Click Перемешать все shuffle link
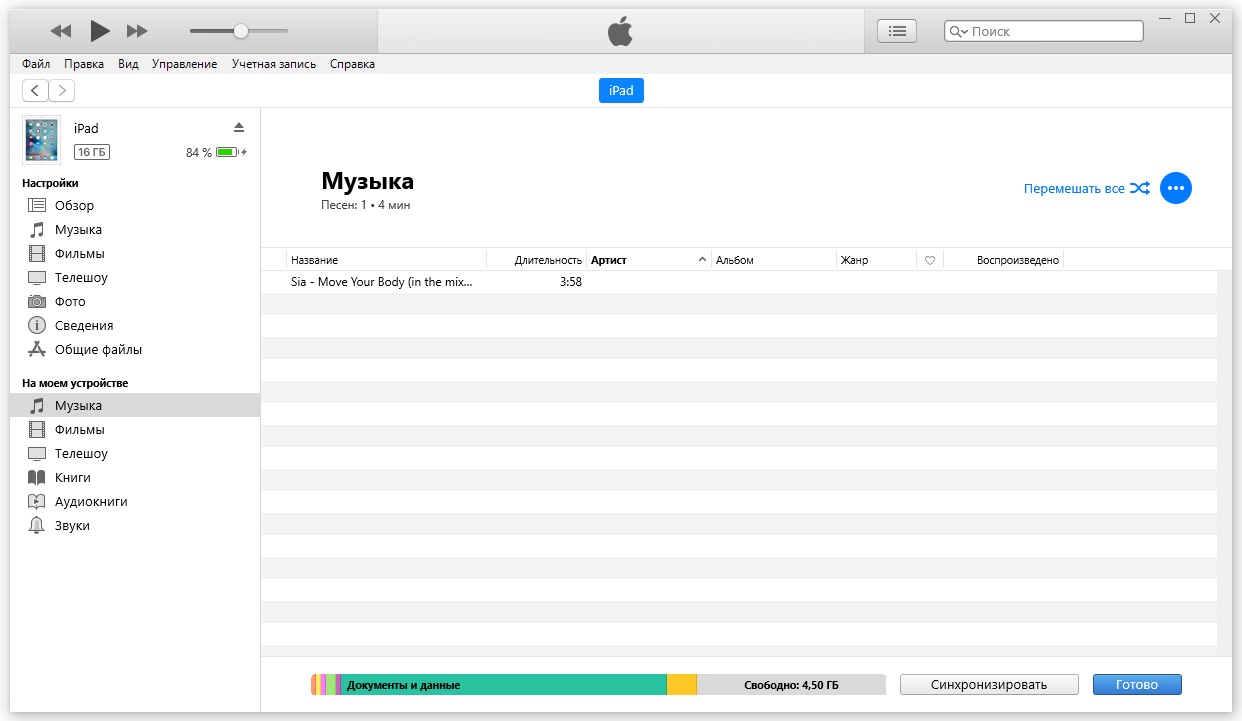 pos(1086,188)
